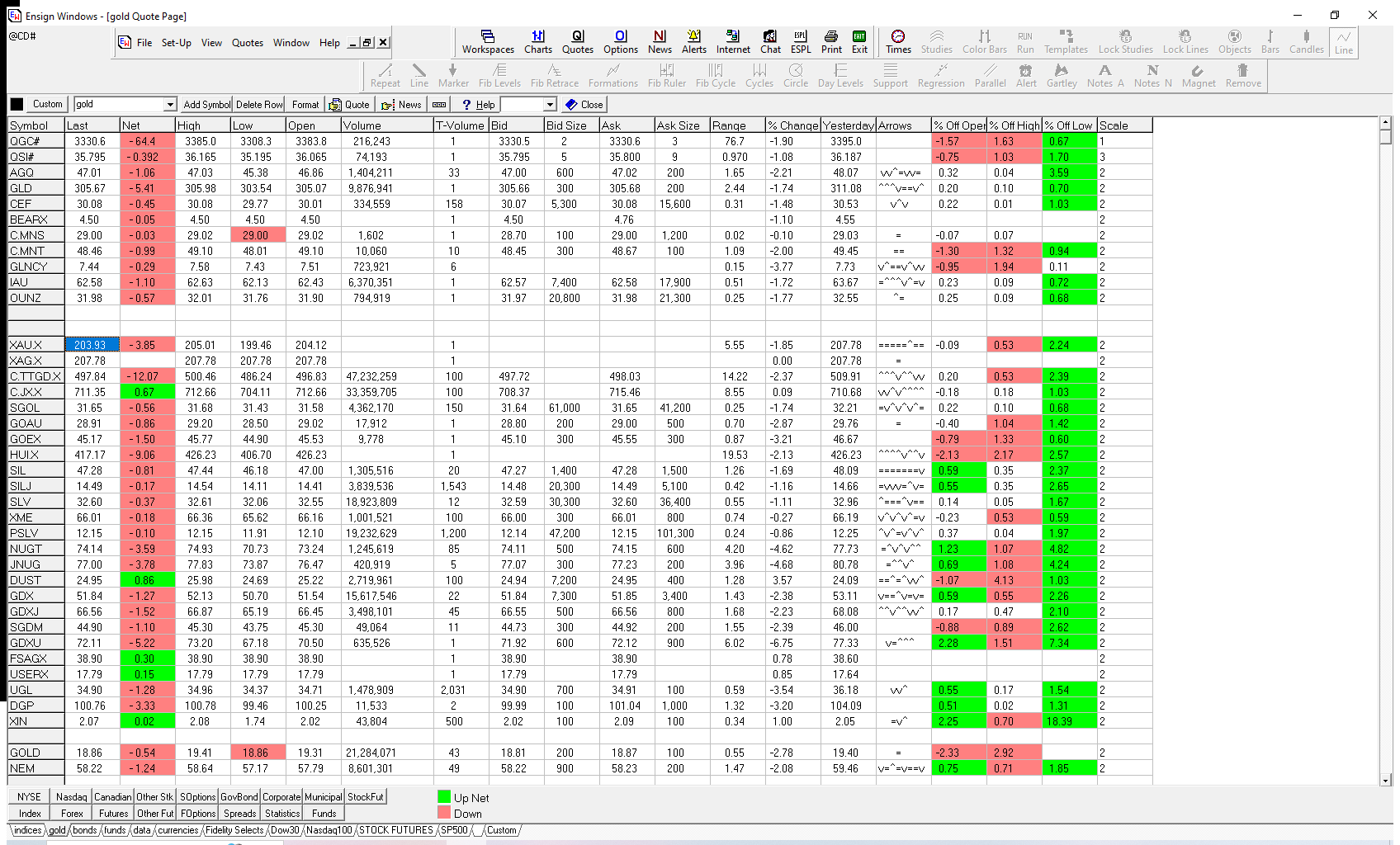Open the Help menu in menu bar

[329, 43]
